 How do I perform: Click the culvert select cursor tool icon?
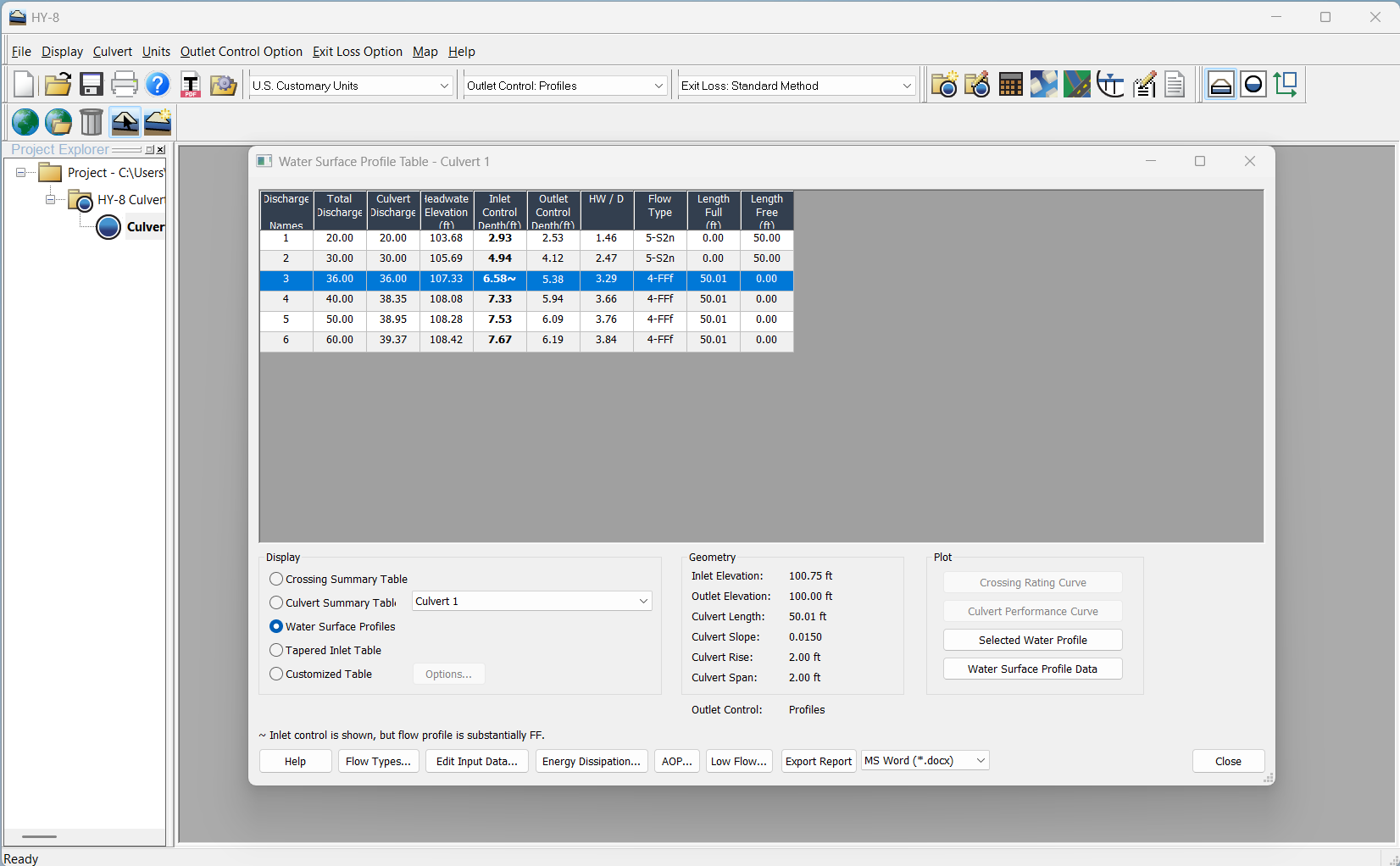[125, 122]
